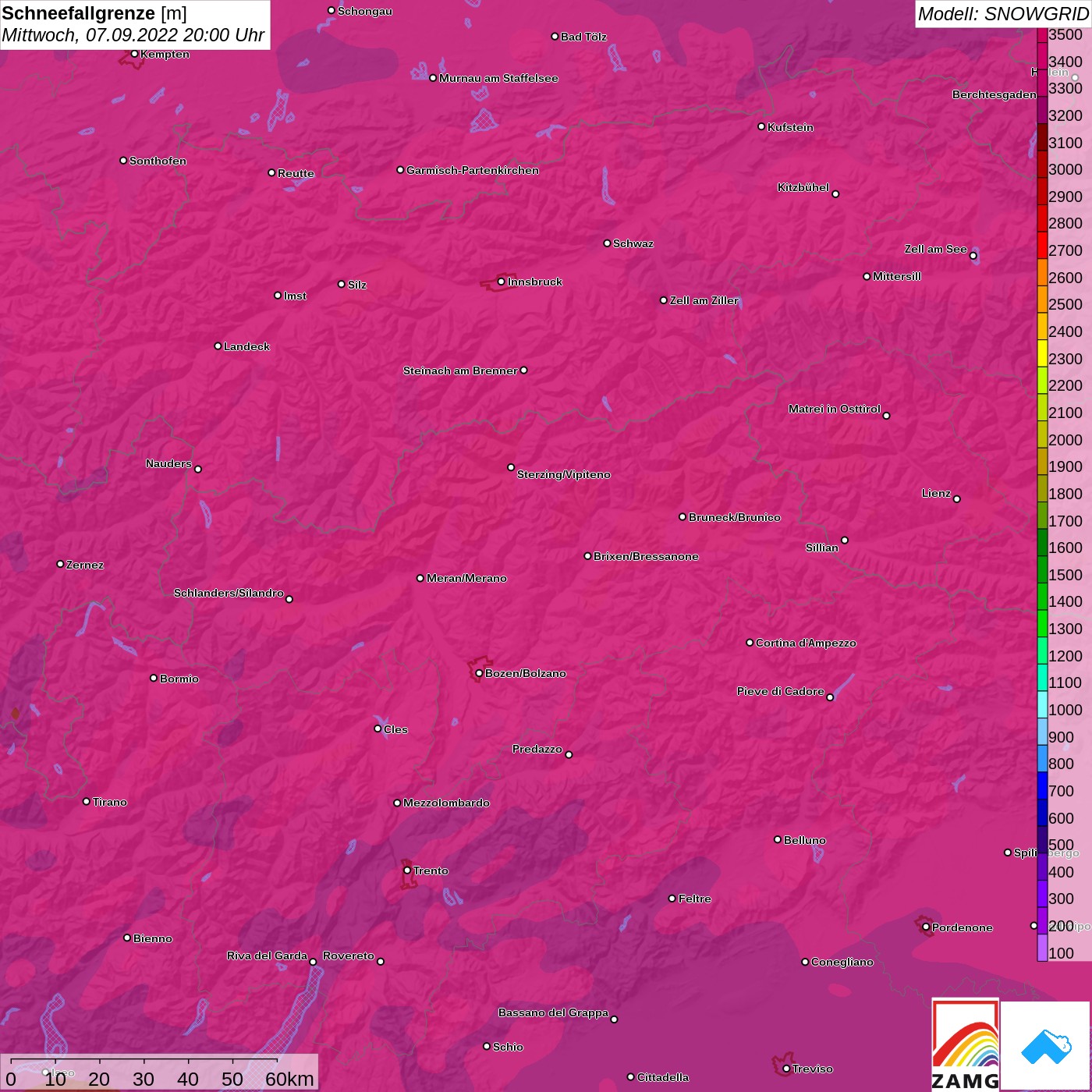Viewport: 1092px width, 1092px height.
Task: Select the Lienz location marker
Action: [956, 498]
